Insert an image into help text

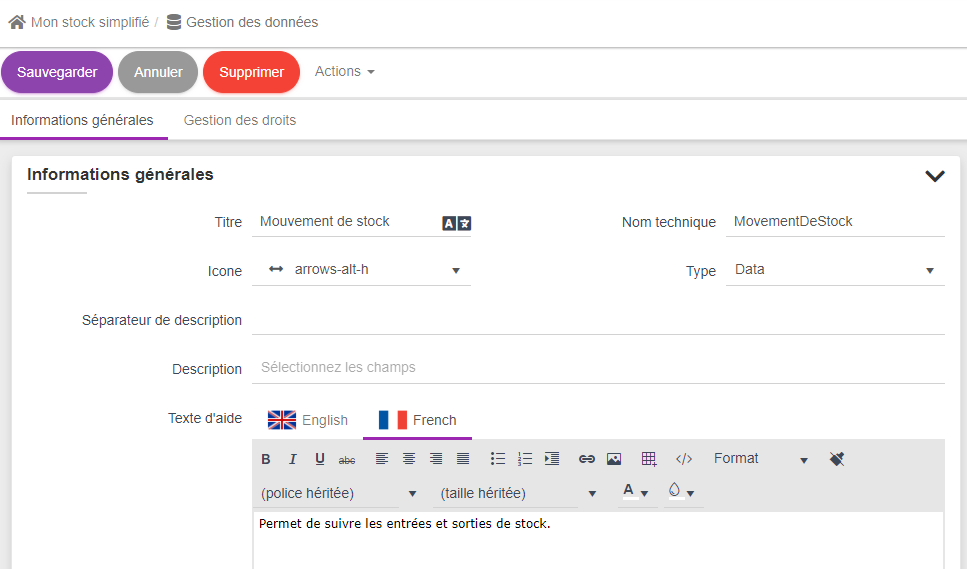tap(614, 459)
